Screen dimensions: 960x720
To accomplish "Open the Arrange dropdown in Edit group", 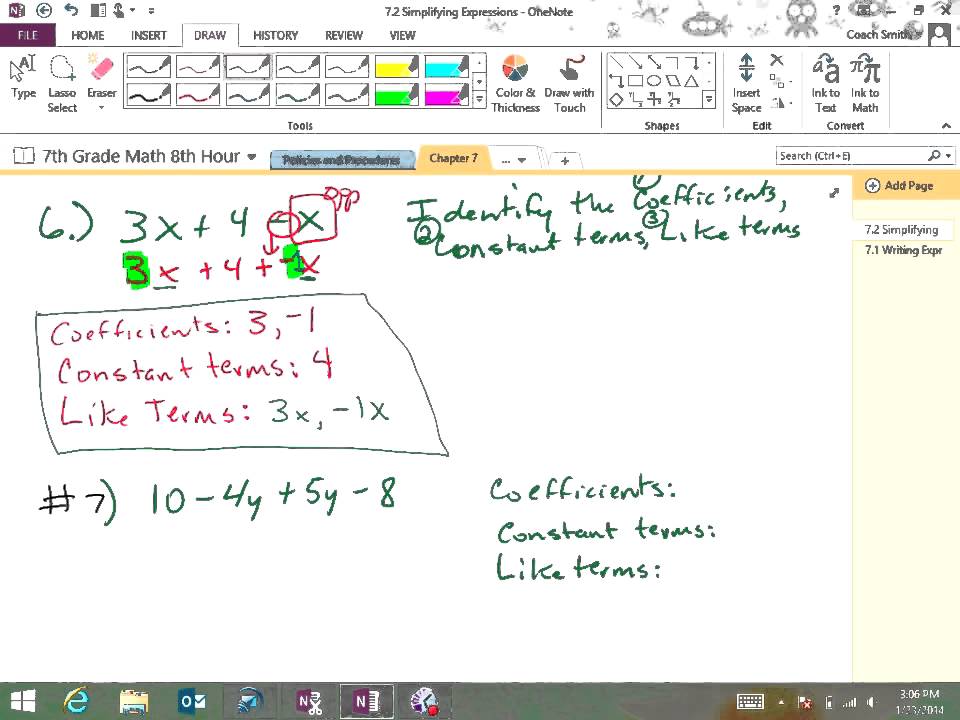I will (779, 81).
